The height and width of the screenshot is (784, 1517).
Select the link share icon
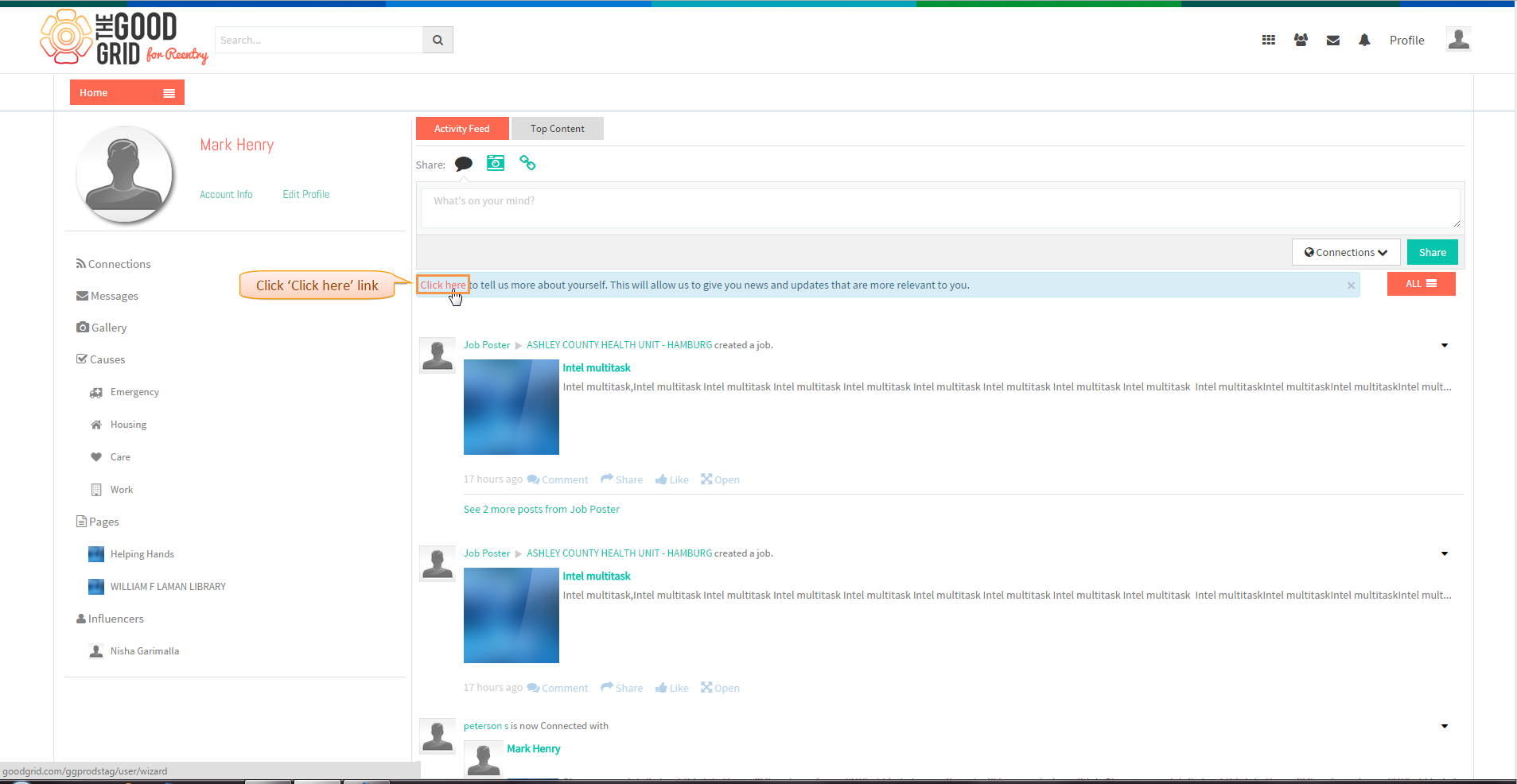tap(527, 163)
